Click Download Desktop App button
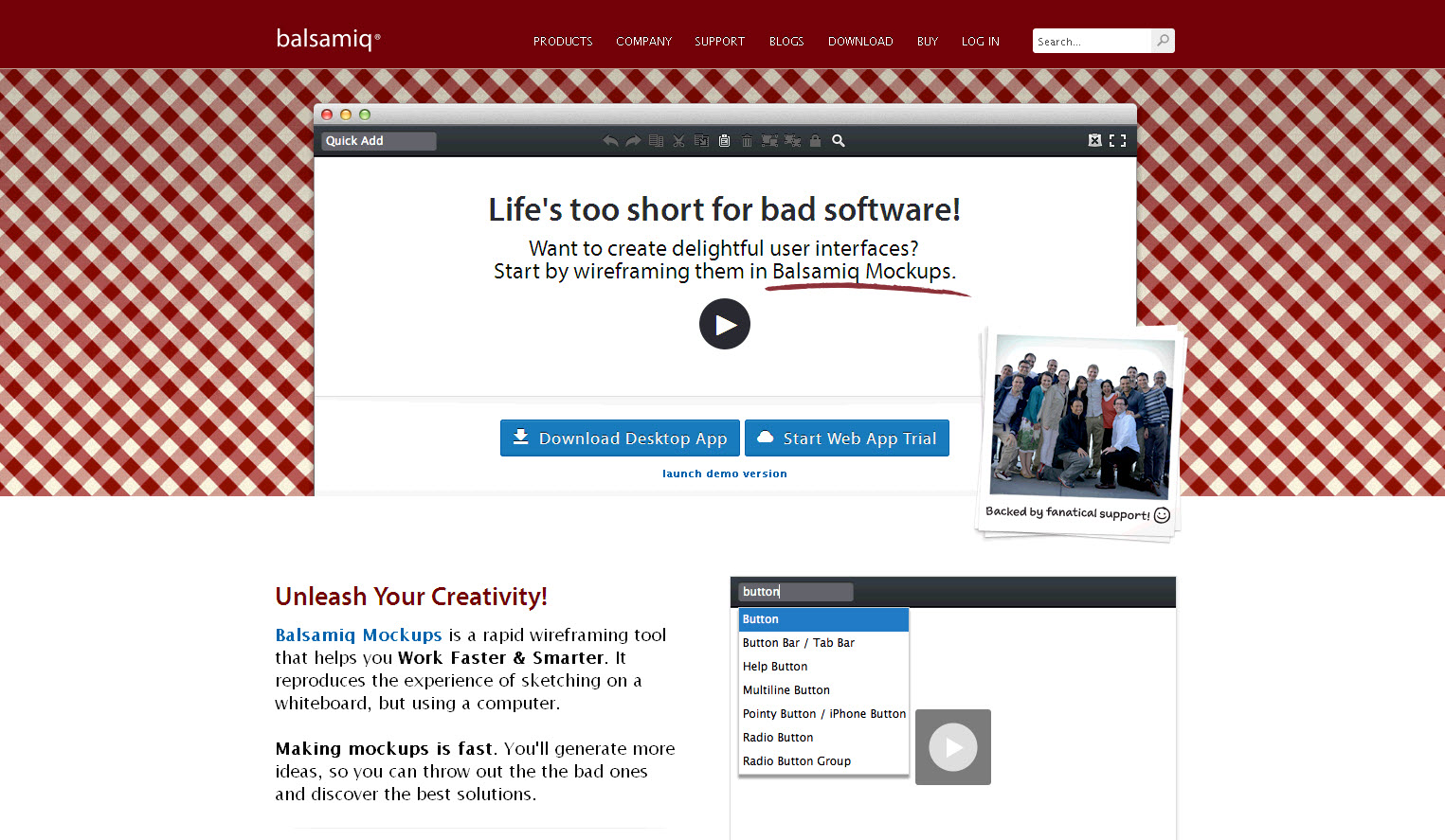The image size is (1445, 840). point(620,438)
